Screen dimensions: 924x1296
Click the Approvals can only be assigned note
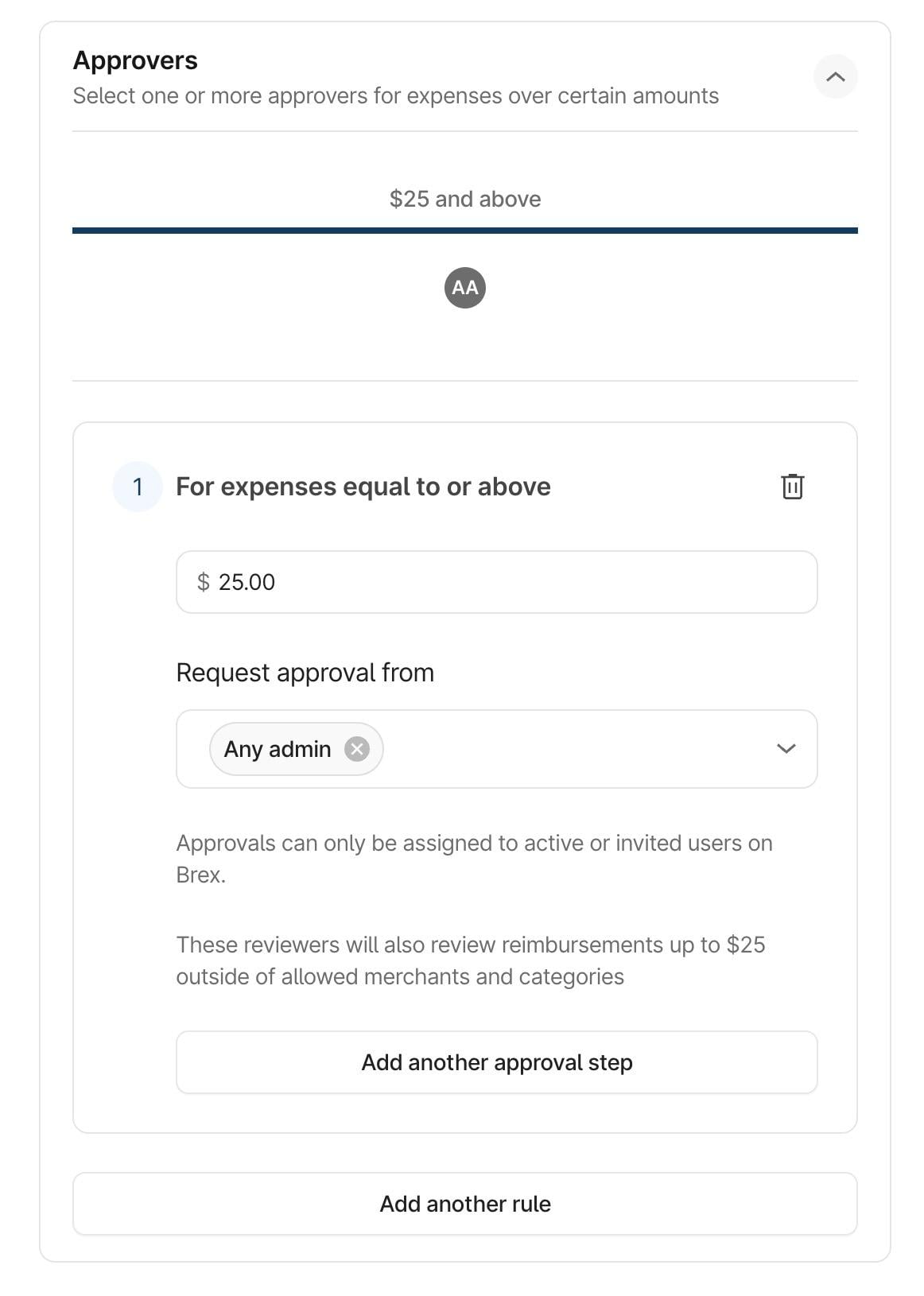tap(474, 859)
